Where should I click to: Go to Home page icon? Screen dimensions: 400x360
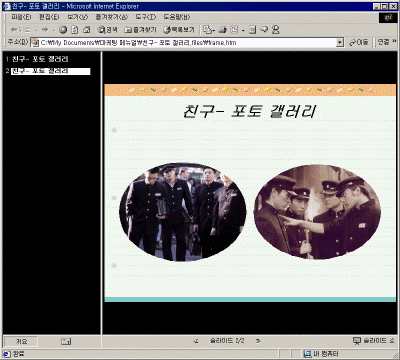point(87,30)
